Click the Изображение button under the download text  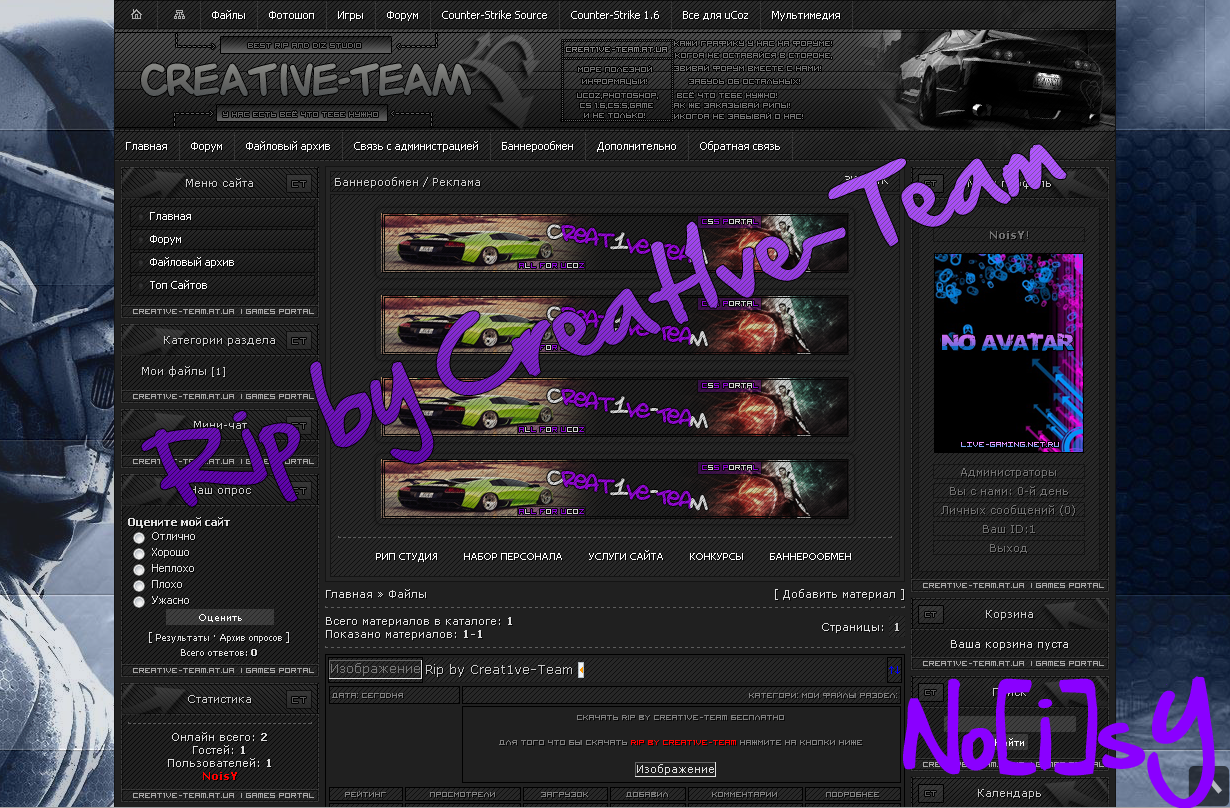(676, 769)
